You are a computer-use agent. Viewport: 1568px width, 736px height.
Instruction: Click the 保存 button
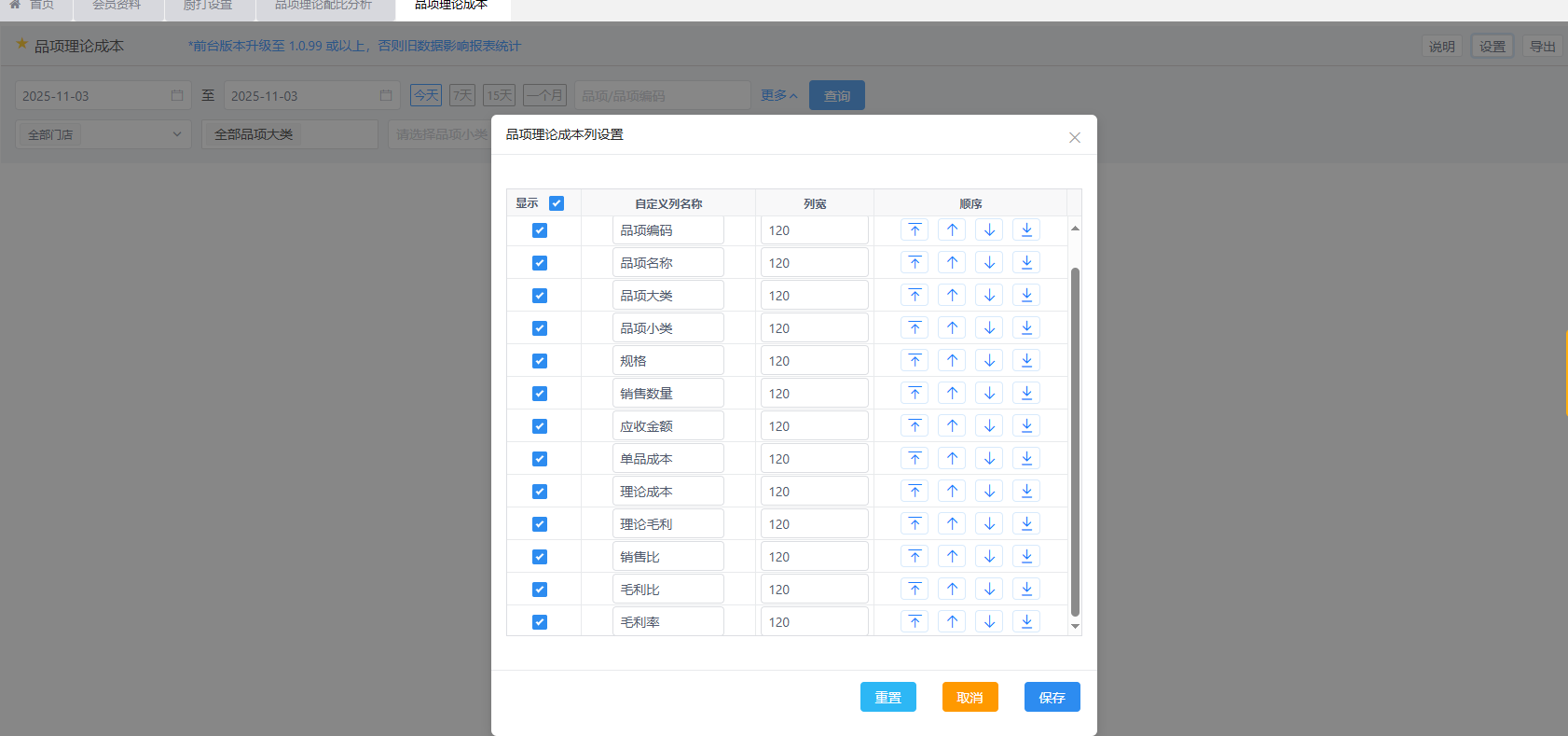(1052, 697)
